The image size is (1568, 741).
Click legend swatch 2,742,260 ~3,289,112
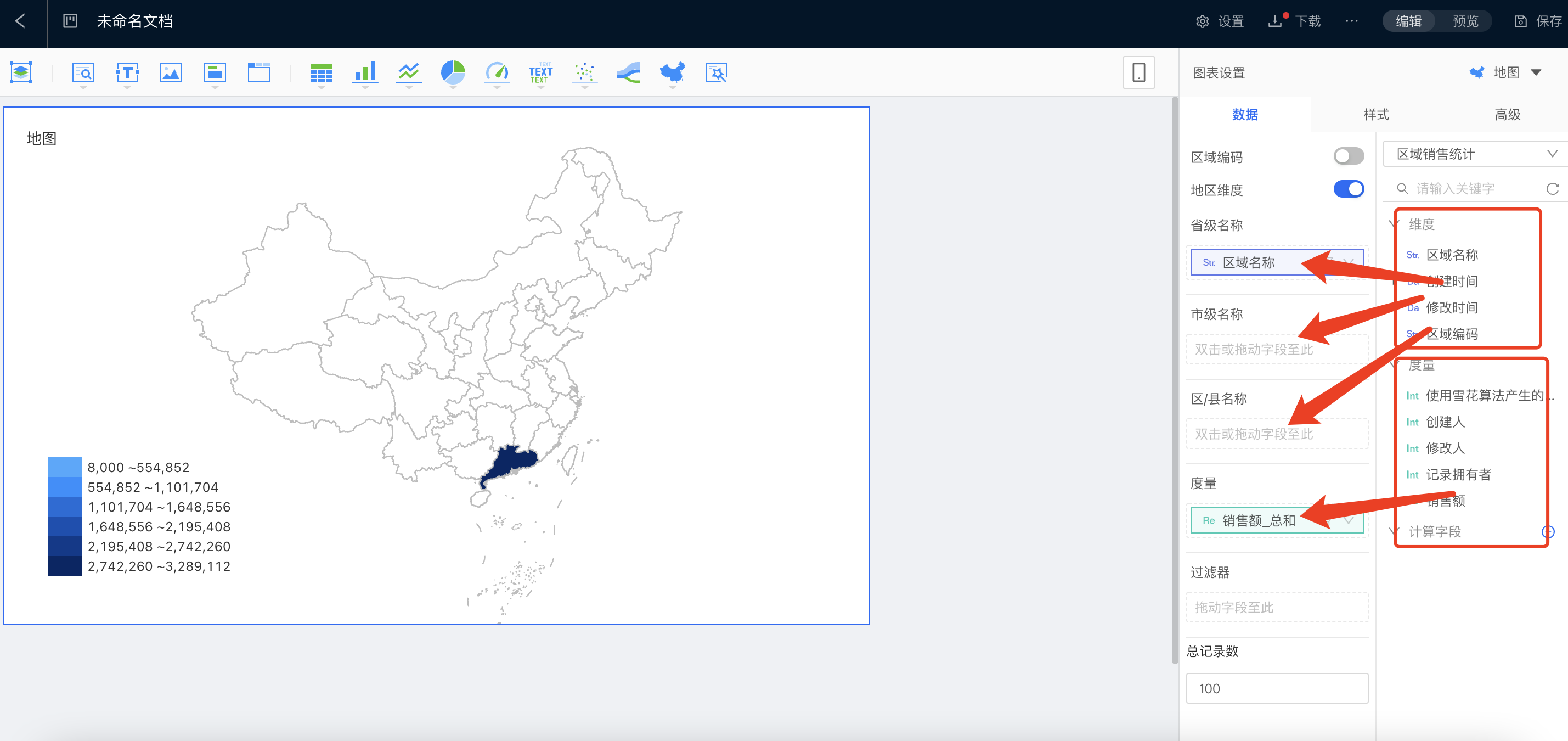tap(65, 566)
